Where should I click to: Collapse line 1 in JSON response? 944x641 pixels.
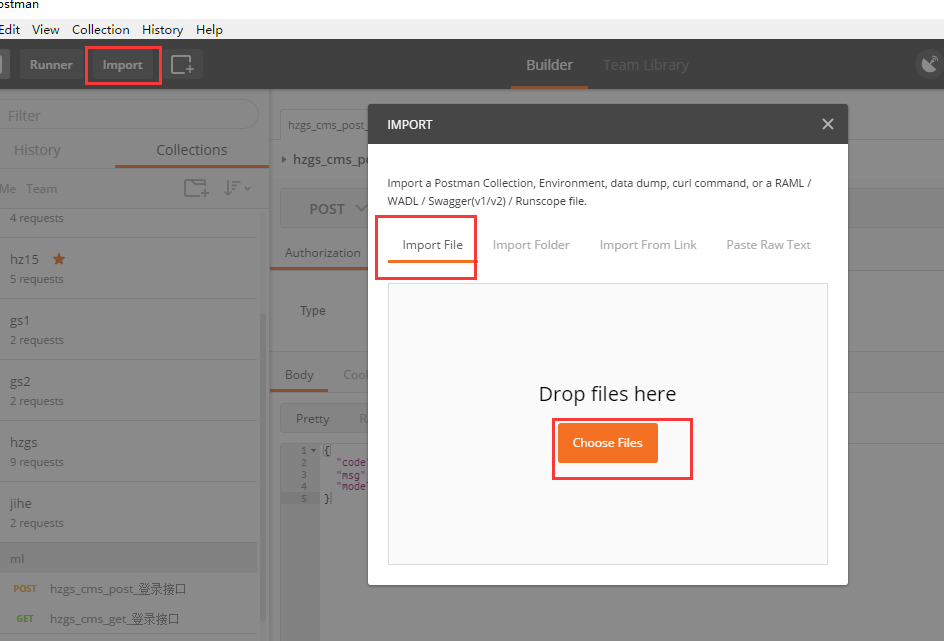314,450
